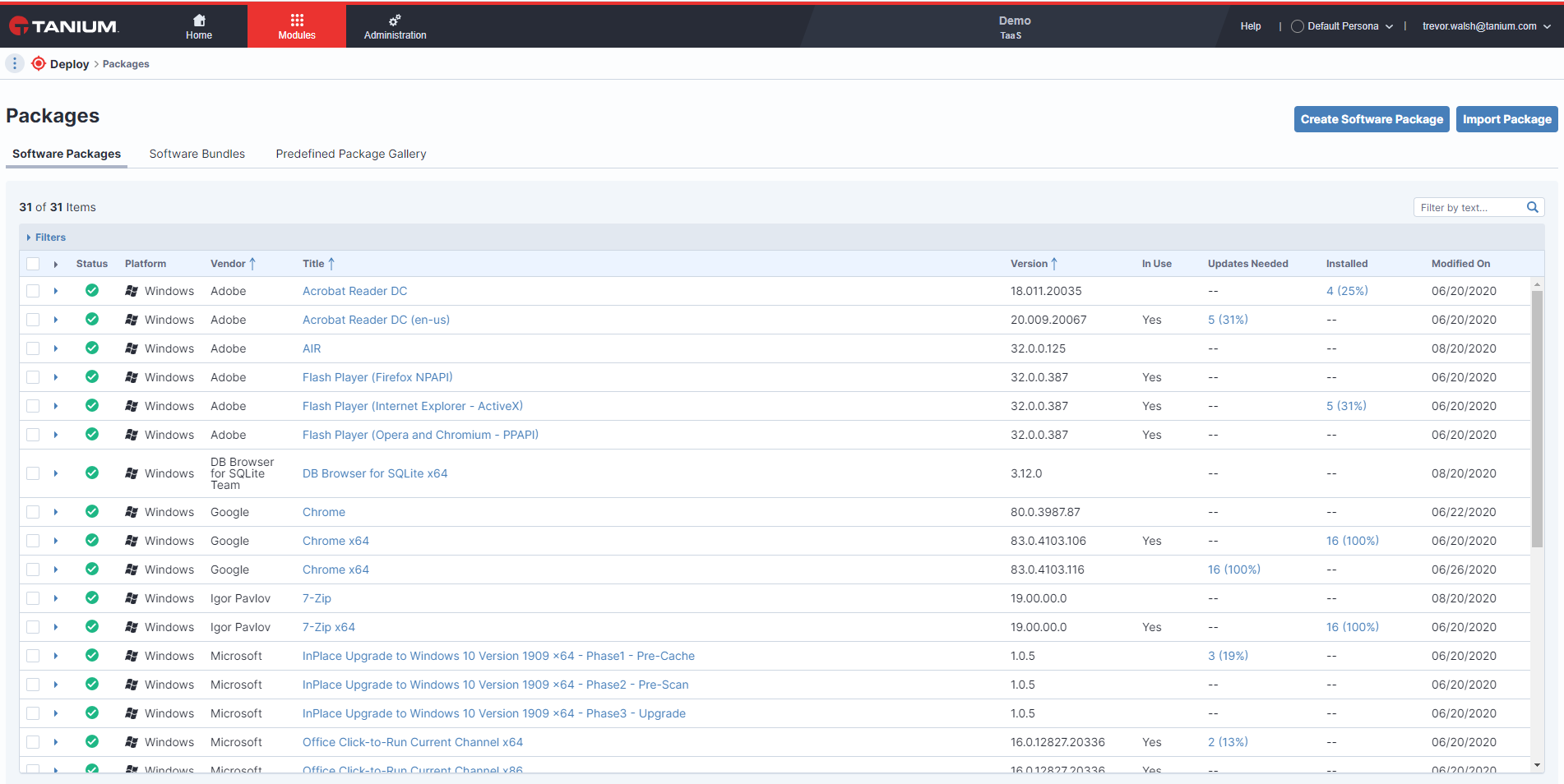
Task: Click the Packages breadcrumb
Action: coord(126,64)
